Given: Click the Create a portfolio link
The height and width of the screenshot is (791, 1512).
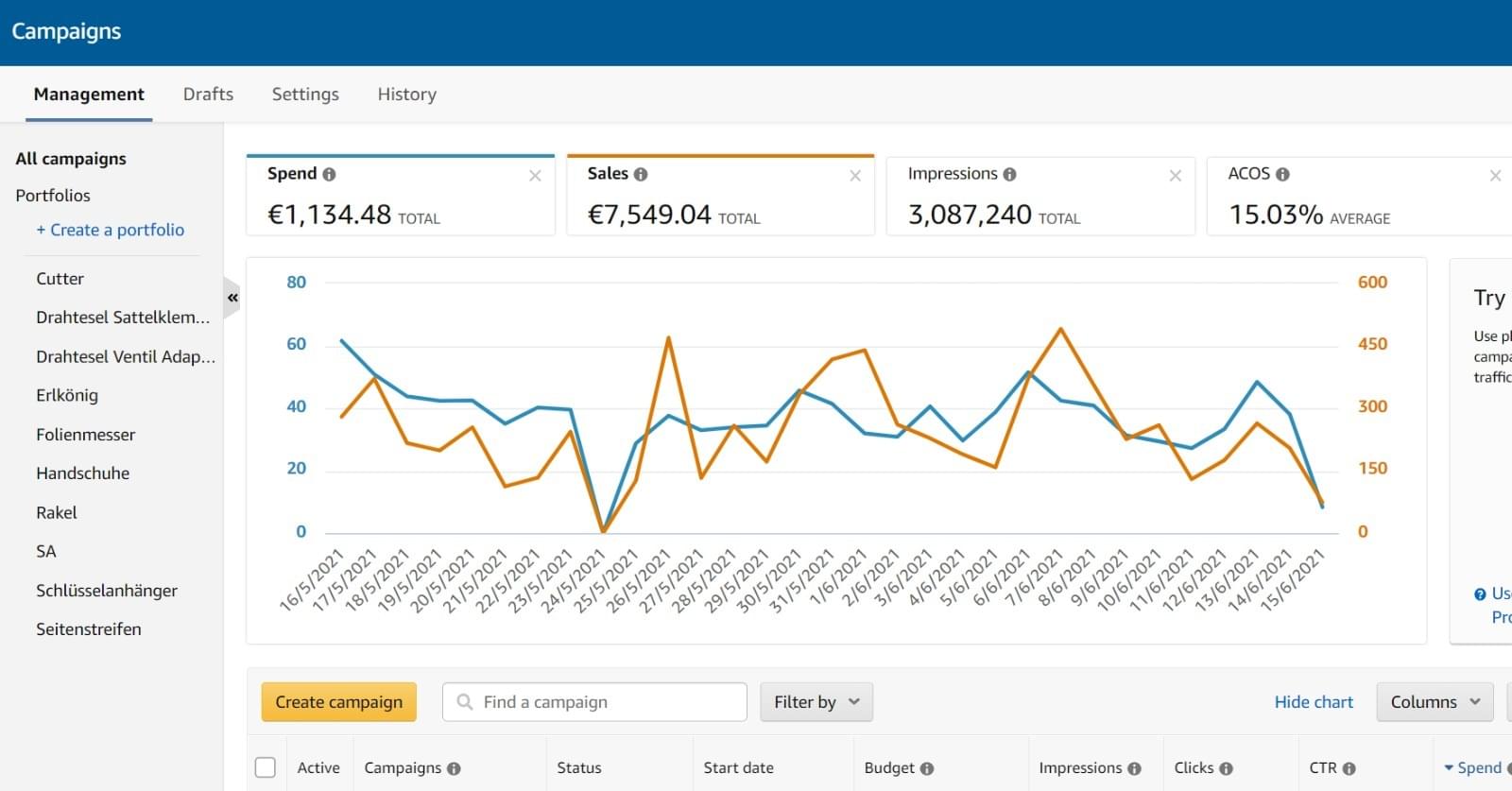Looking at the screenshot, I should [x=111, y=230].
